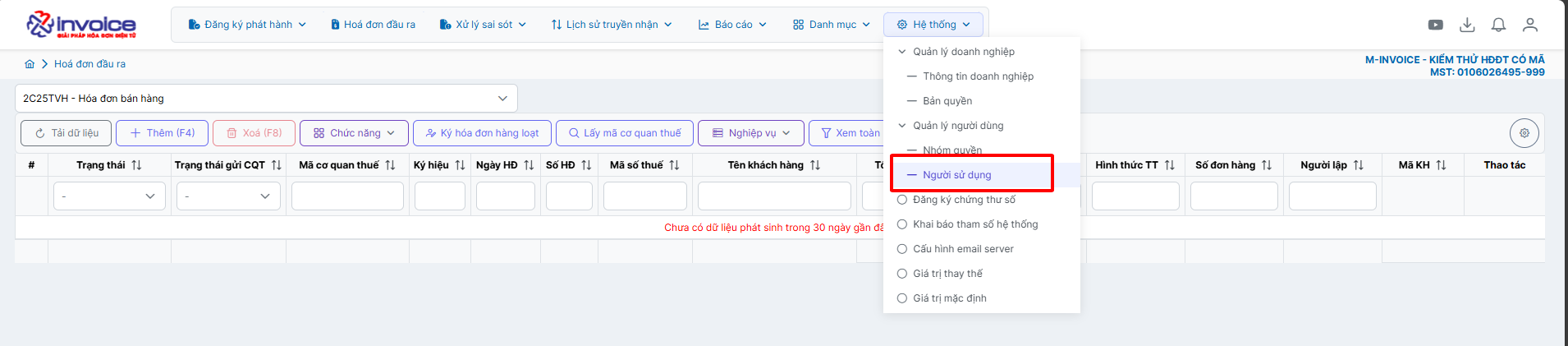Open the user account icon
This screenshot has height=346, width=1568.
(x=1529, y=25)
